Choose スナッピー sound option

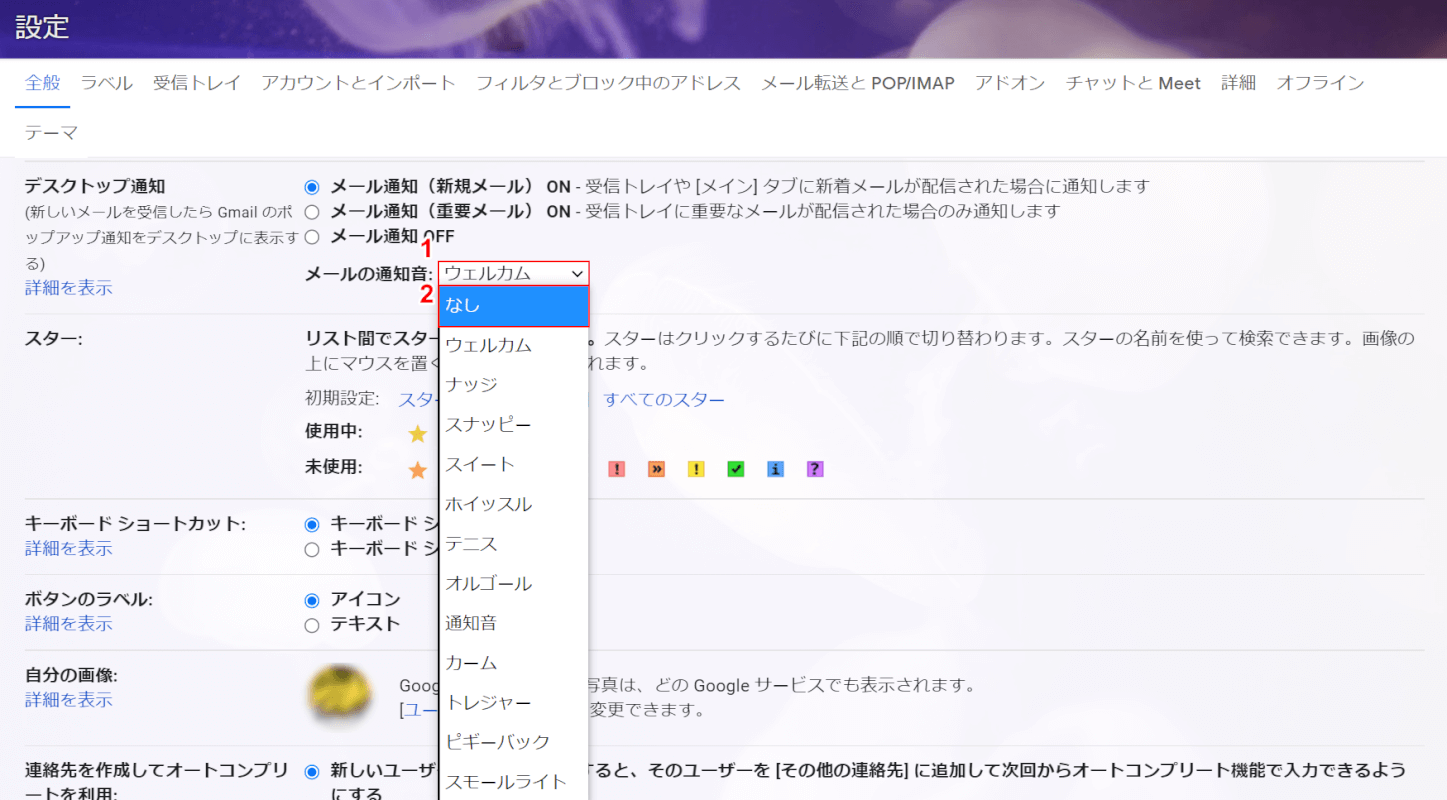point(514,425)
